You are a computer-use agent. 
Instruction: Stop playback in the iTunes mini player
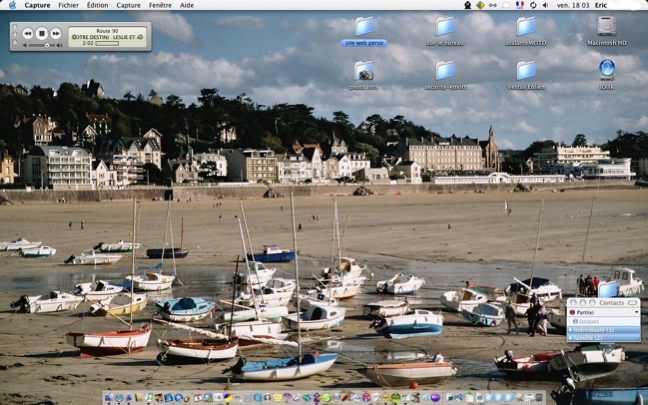41,33
